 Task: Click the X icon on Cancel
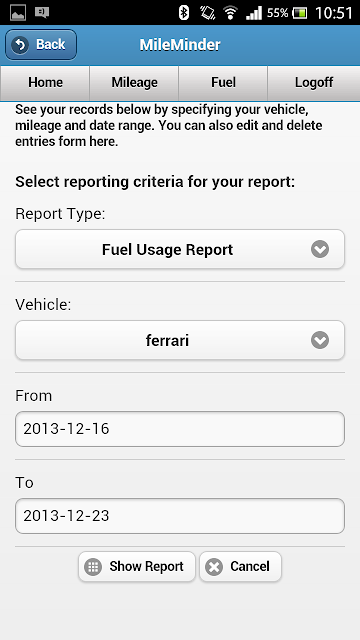214,567
